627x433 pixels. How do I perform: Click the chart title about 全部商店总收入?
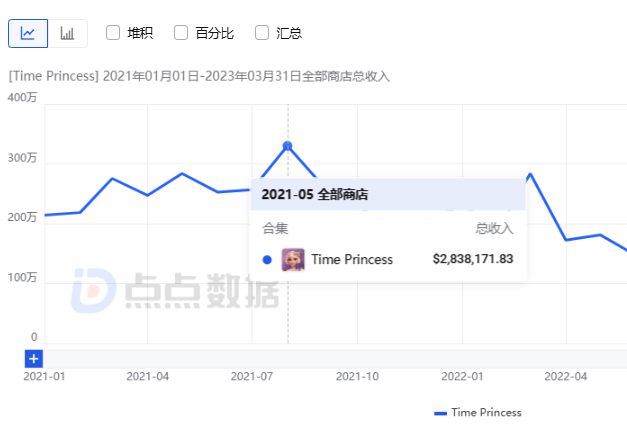point(199,76)
